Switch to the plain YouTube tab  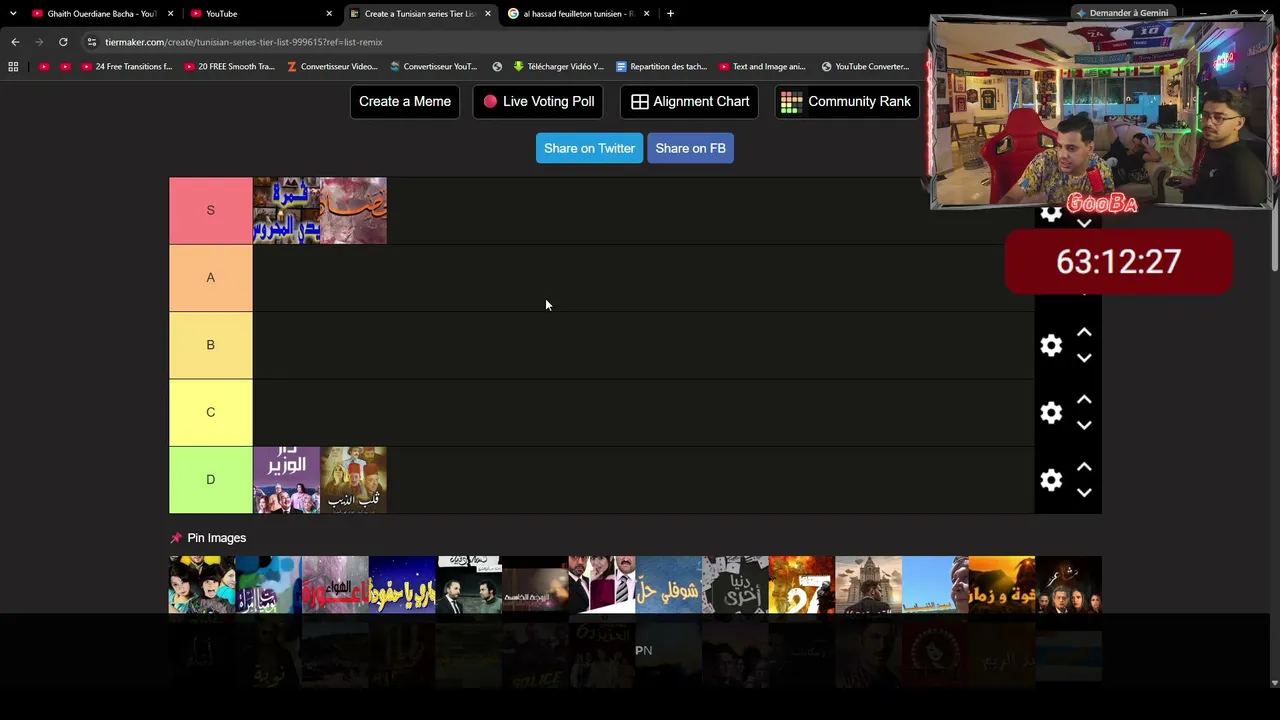tap(262, 14)
